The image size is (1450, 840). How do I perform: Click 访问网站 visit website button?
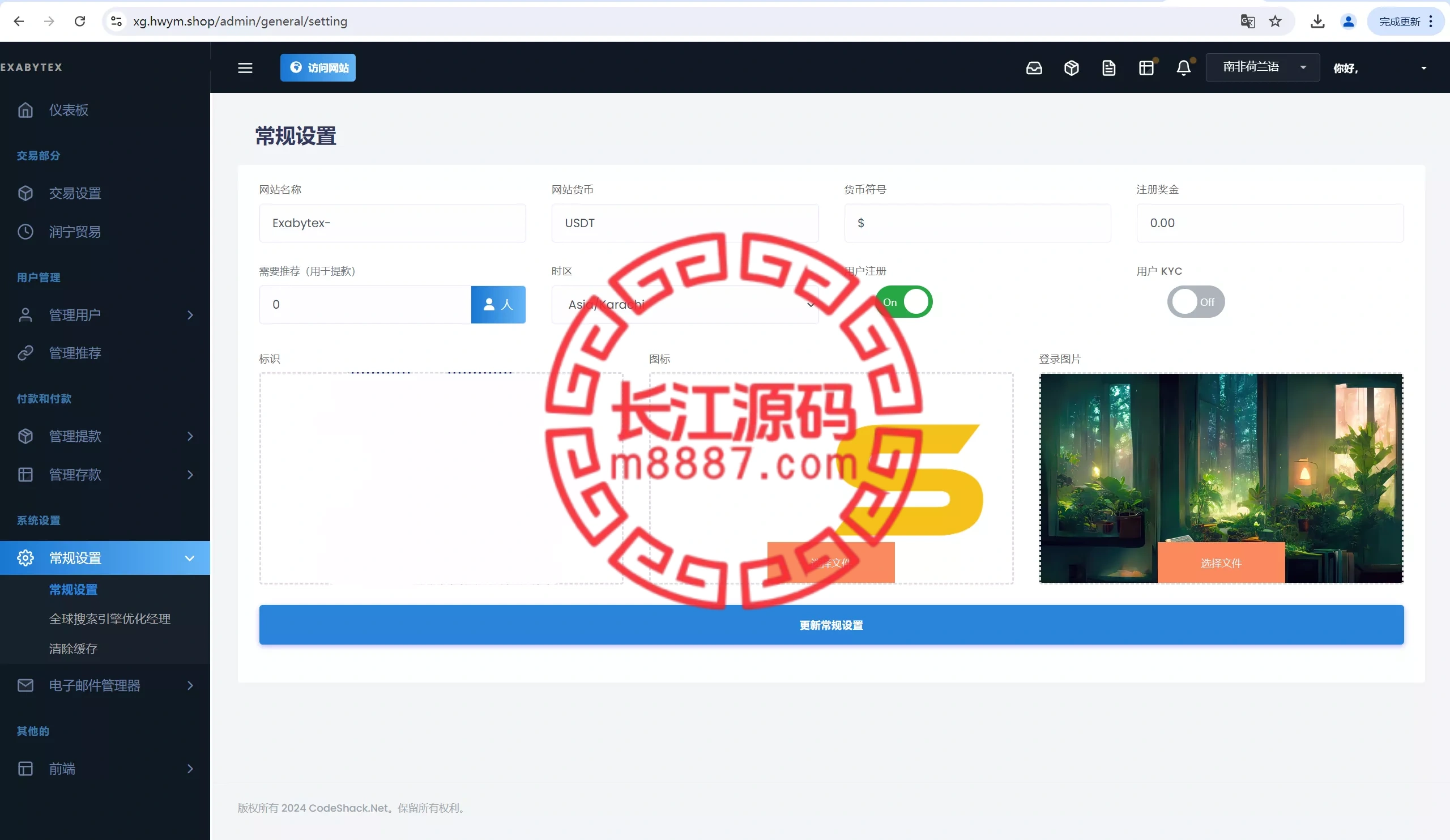318,67
